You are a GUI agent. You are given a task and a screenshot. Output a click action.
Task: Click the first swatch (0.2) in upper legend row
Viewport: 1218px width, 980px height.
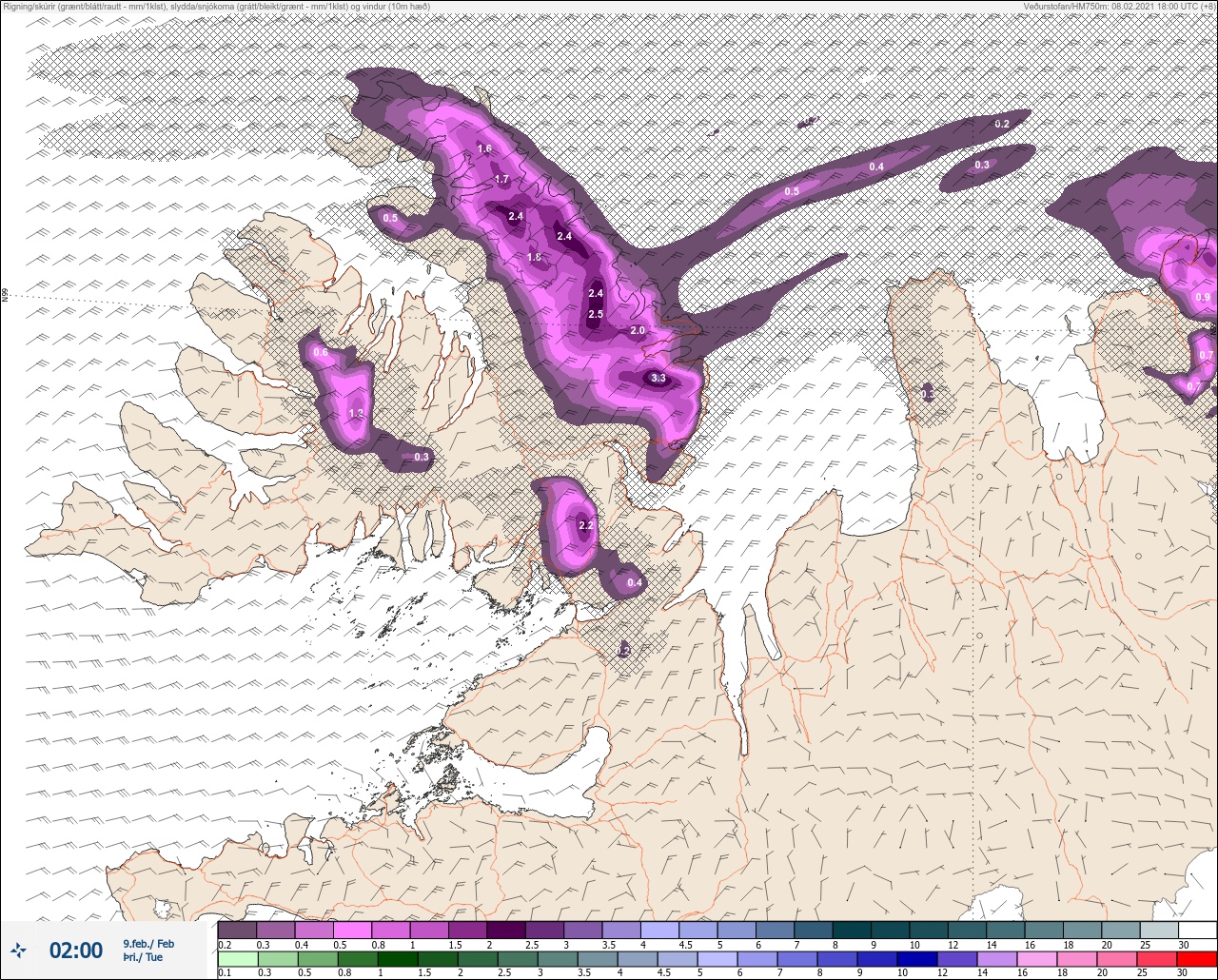[x=237, y=930]
